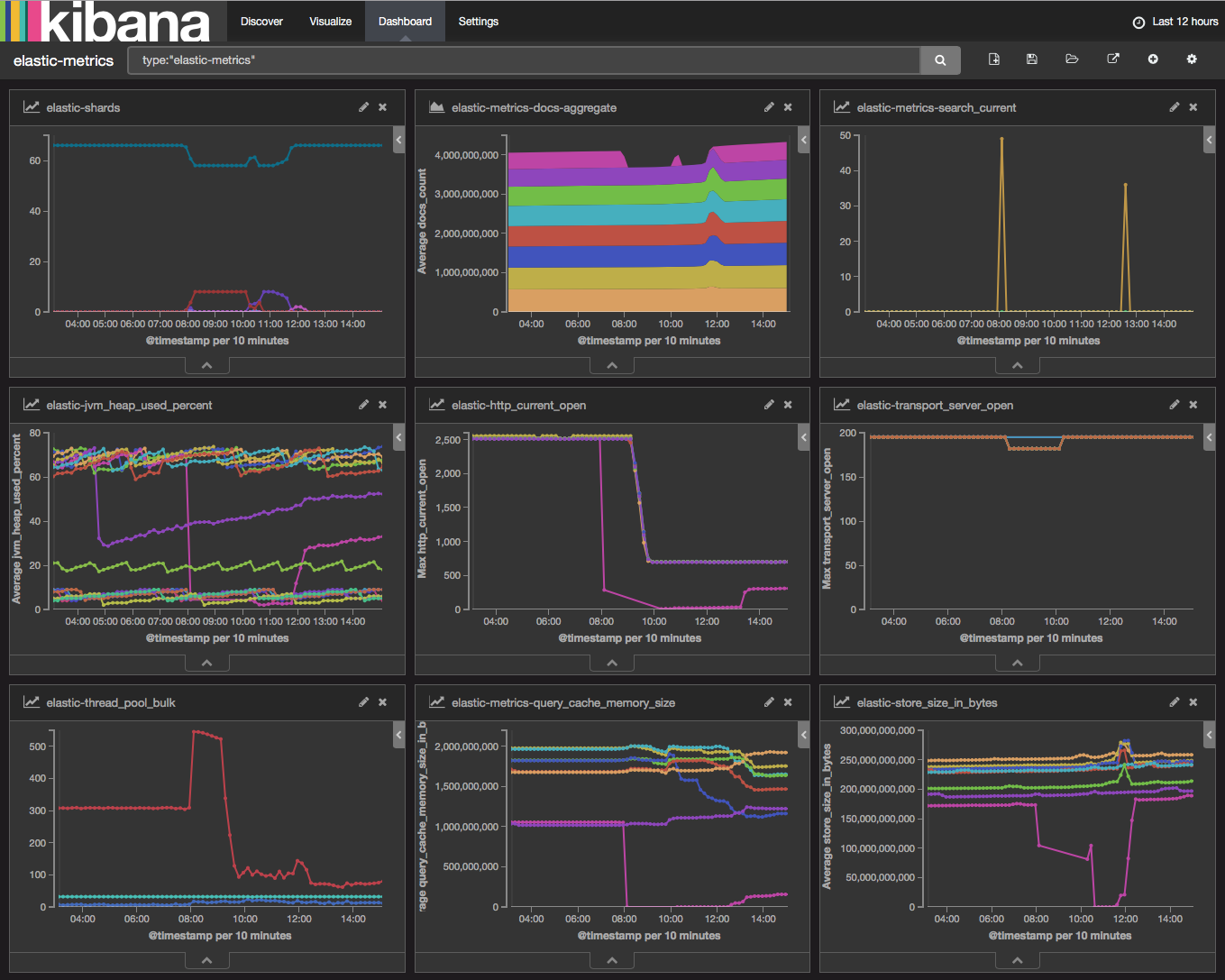
Task: Open the Last 12 hours time picker
Action: (x=1175, y=22)
